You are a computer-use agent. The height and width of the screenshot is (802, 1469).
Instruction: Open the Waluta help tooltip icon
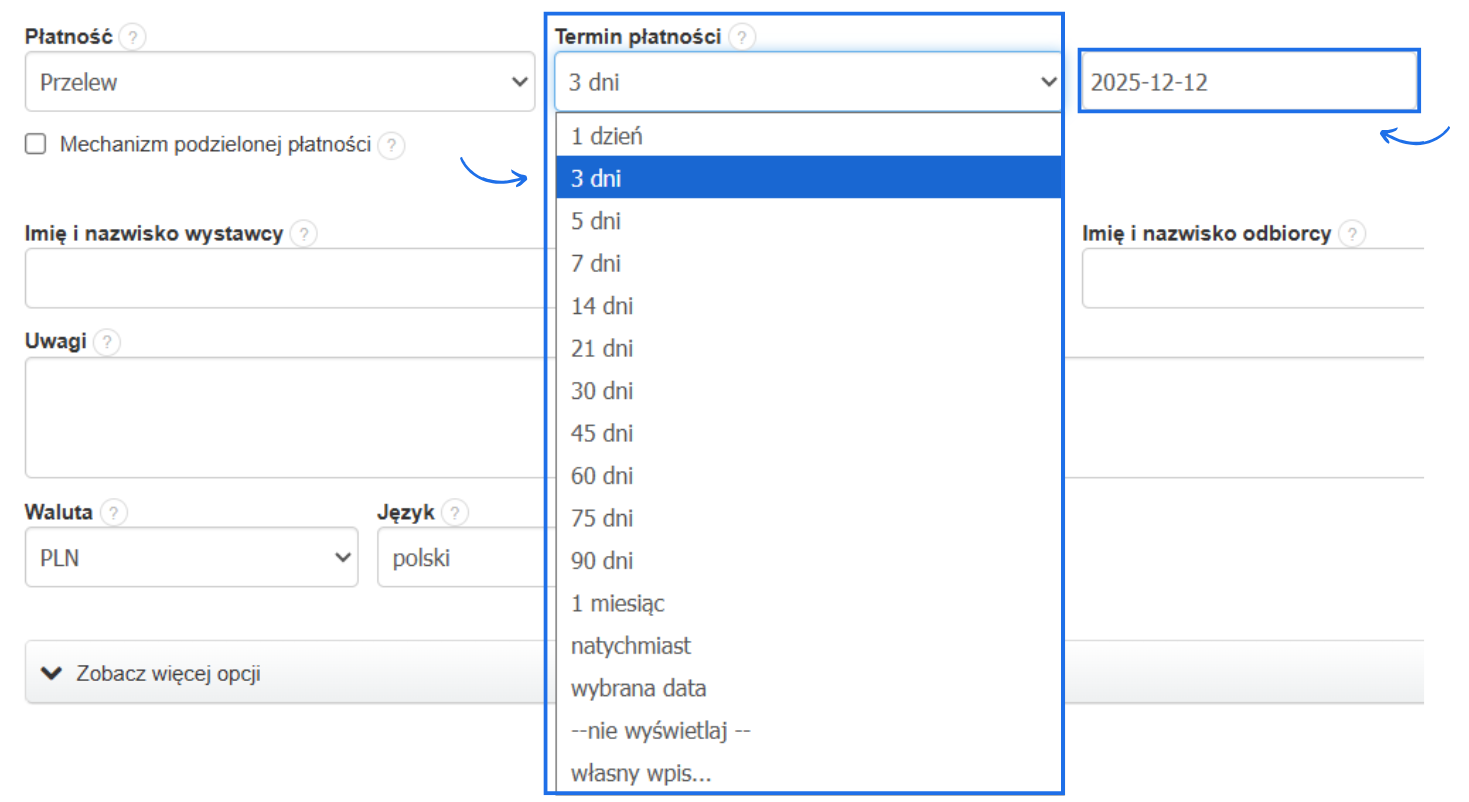click(x=114, y=513)
